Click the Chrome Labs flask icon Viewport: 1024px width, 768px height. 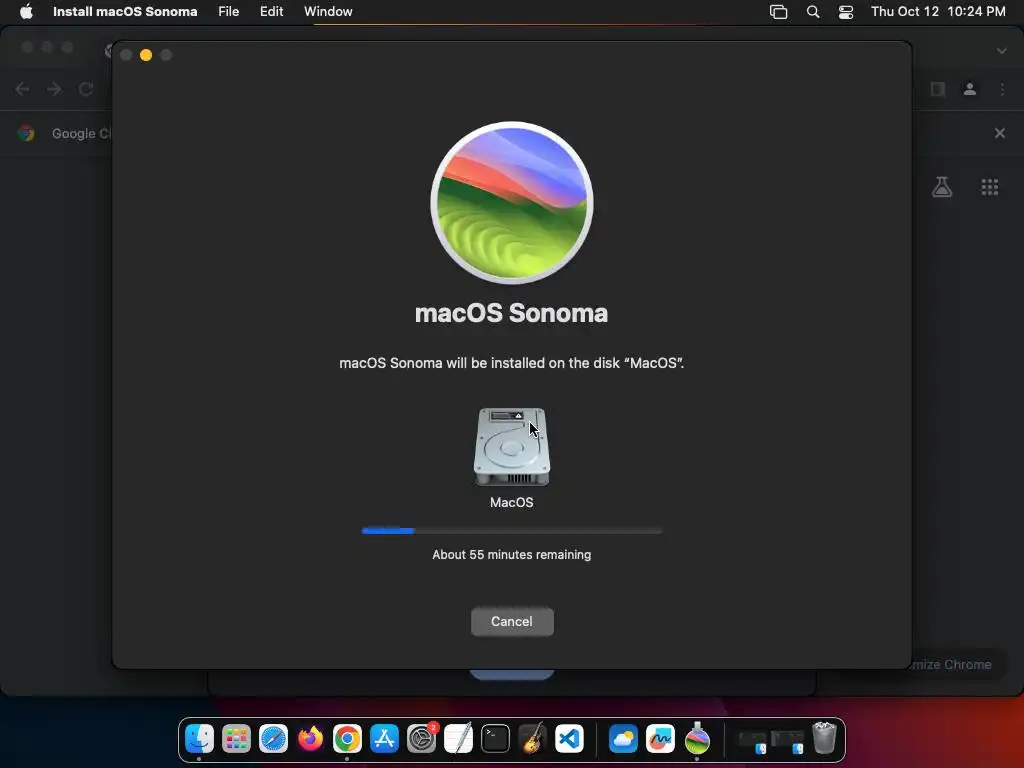tap(942, 187)
